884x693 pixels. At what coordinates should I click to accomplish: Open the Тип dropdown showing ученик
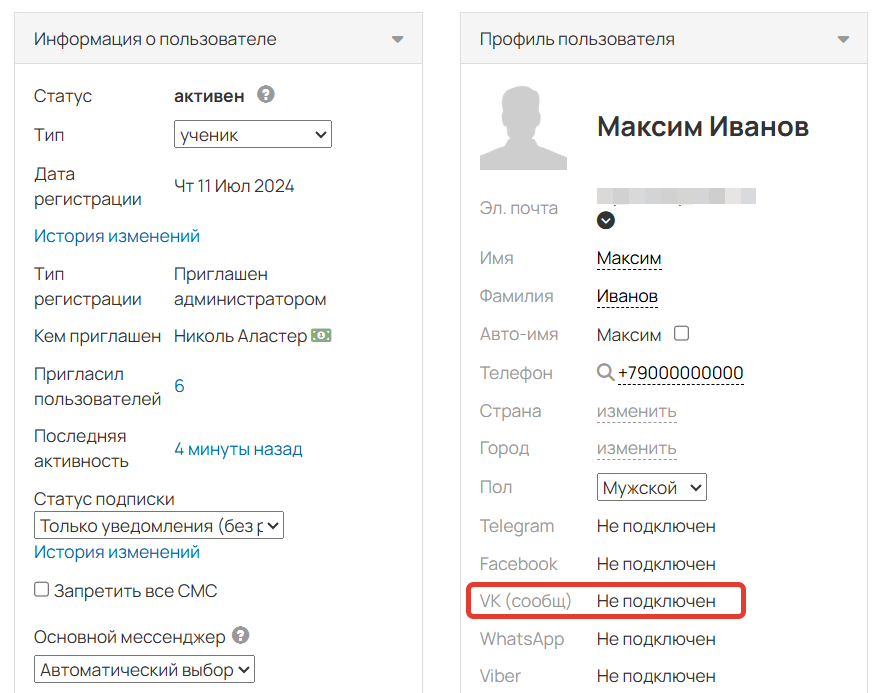(x=252, y=134)
